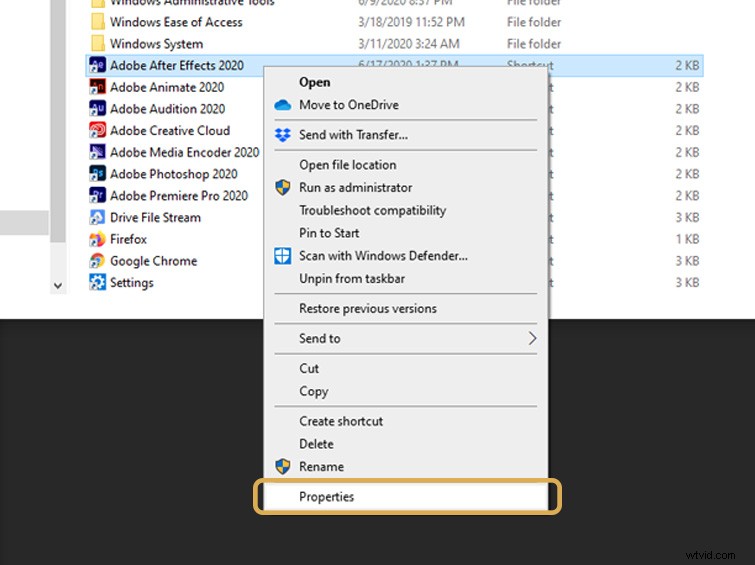Click the Windows System folder icon
Viewport: 755px width, 565px height.
[98, 43]
